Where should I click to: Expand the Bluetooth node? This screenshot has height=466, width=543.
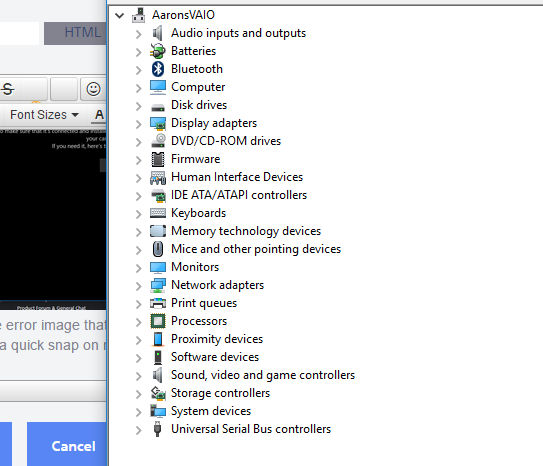point(139,70)
